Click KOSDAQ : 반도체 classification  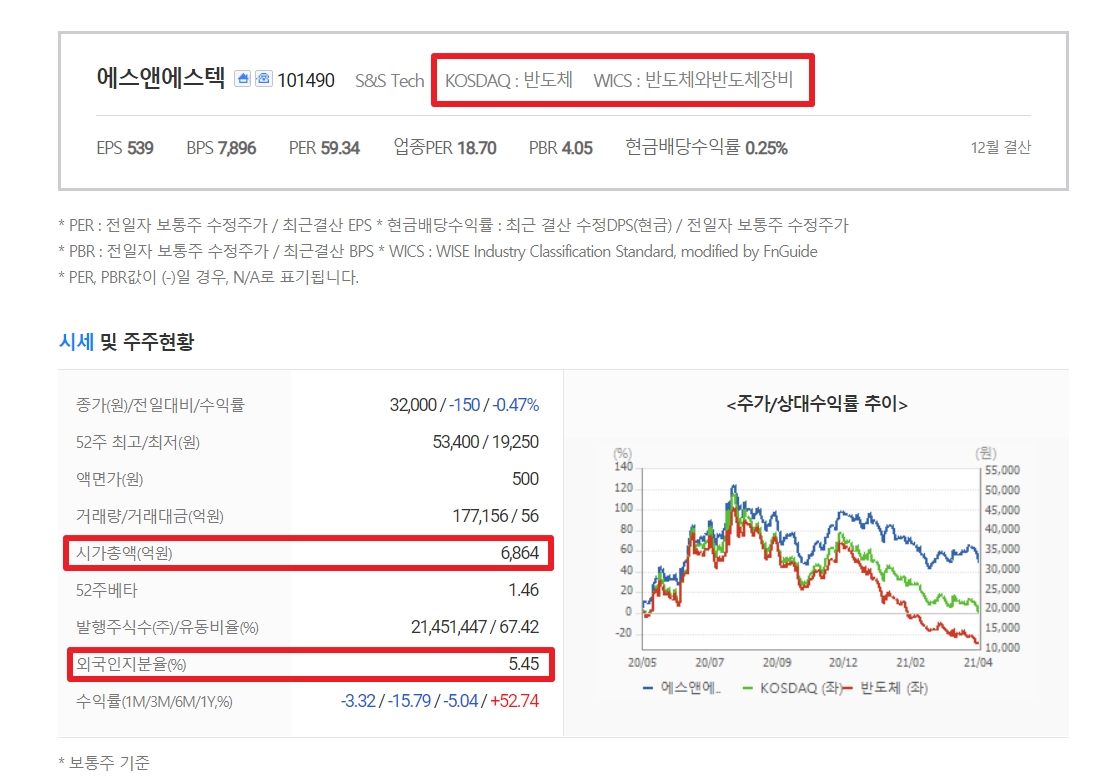pos(509,80)
